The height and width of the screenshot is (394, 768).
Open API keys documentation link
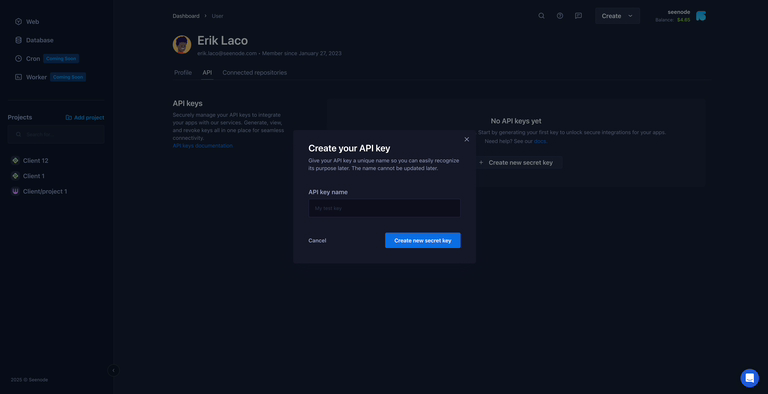tap(203, 146)
